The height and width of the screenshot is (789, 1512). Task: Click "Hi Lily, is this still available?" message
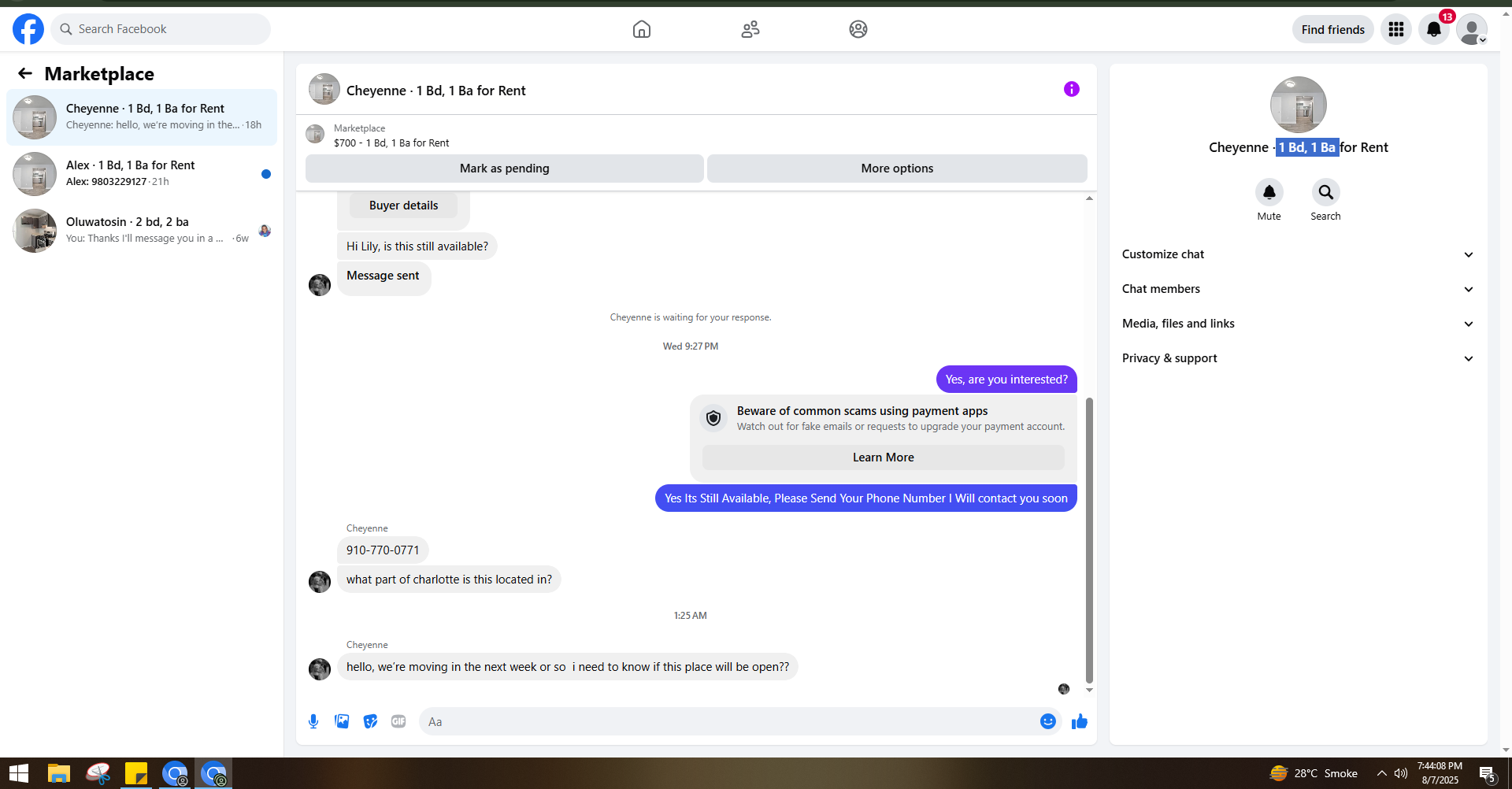pos(417,246)
